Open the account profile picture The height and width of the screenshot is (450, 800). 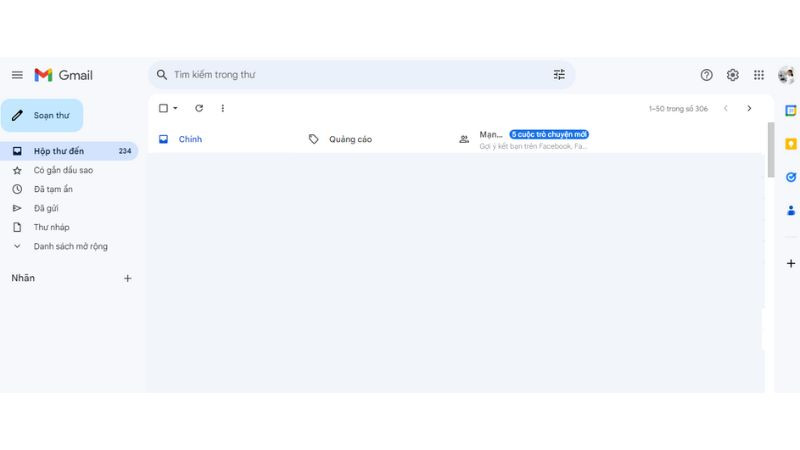pyautogui.click(x=786, y=75)
